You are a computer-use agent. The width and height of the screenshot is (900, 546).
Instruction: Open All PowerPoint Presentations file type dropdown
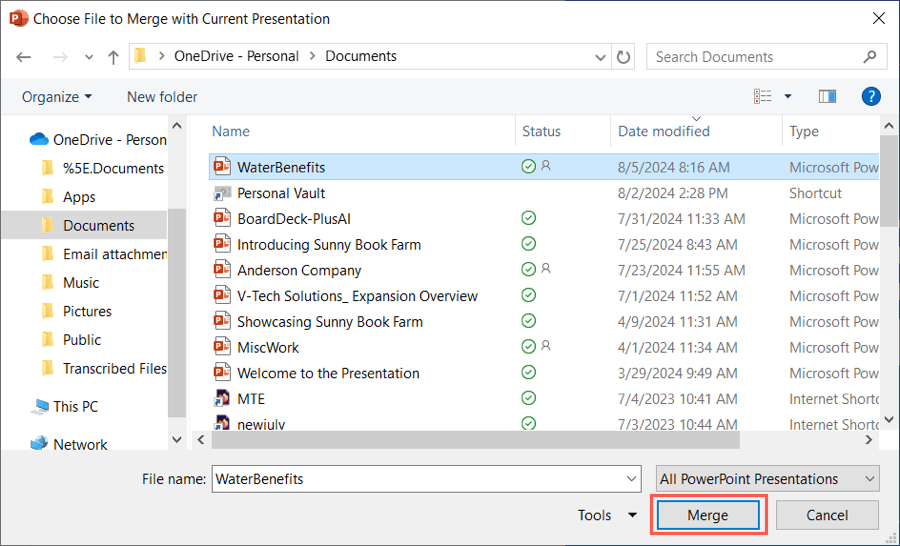tap(767, 479)
